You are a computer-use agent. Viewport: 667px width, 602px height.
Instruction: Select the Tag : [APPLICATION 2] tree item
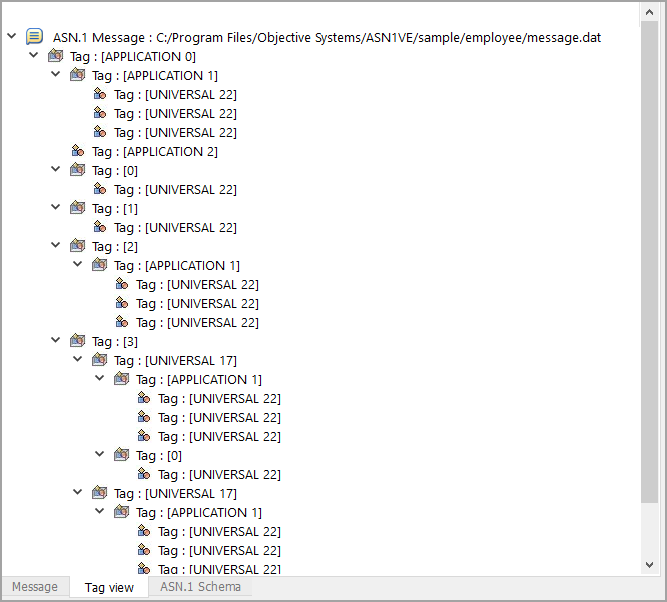point(154,151)
